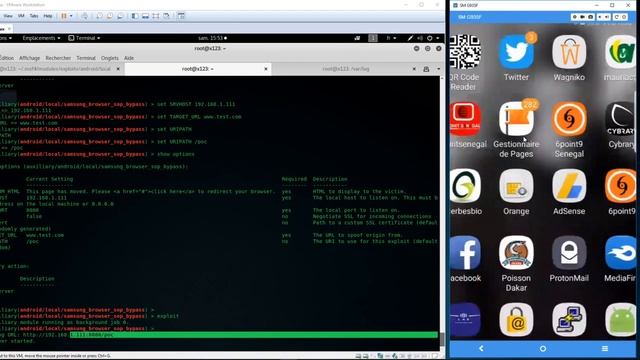Image resolution: width=640 pixels, height=360 pixels.
Task: Open the Facebook app
Action: (465, 253)
